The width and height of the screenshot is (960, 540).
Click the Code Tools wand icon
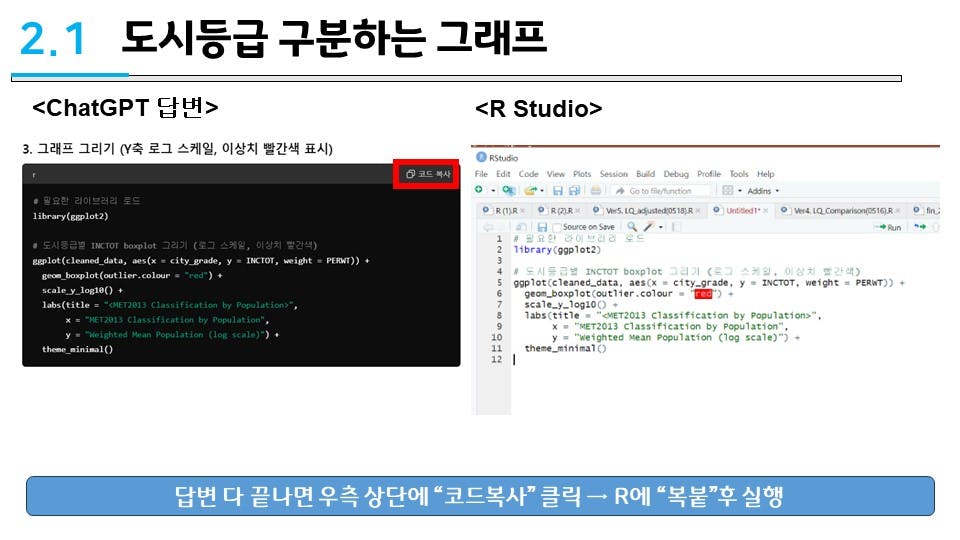[649, 227]
